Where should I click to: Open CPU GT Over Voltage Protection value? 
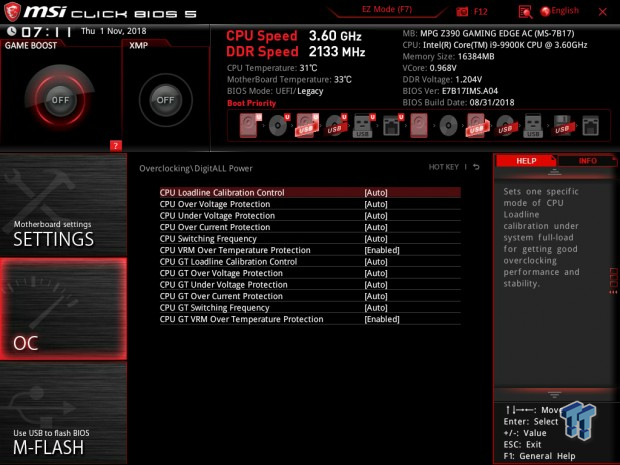coord(376,273)
